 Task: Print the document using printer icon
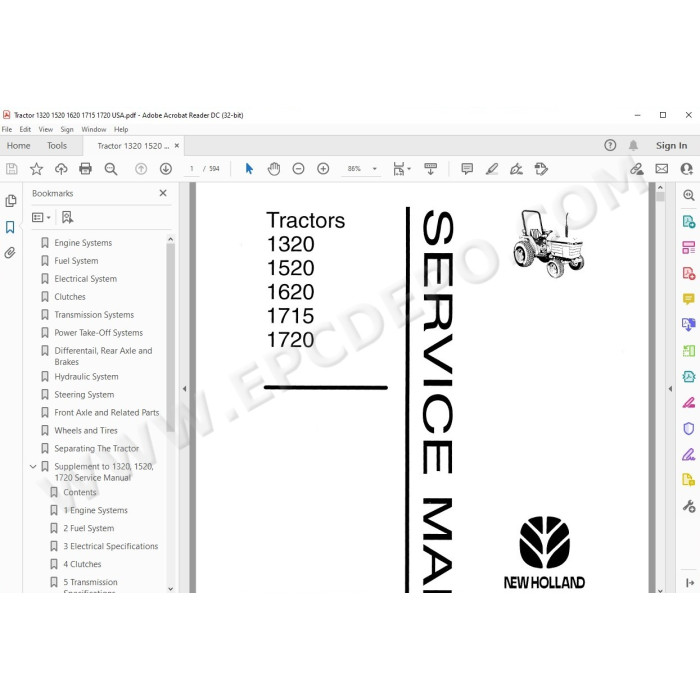[85, 169]
